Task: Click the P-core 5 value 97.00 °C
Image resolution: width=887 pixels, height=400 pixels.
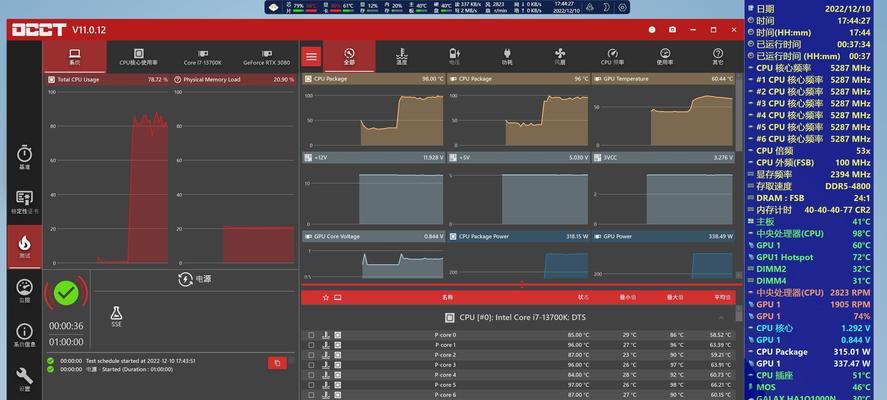Action: tap(579, 385)
